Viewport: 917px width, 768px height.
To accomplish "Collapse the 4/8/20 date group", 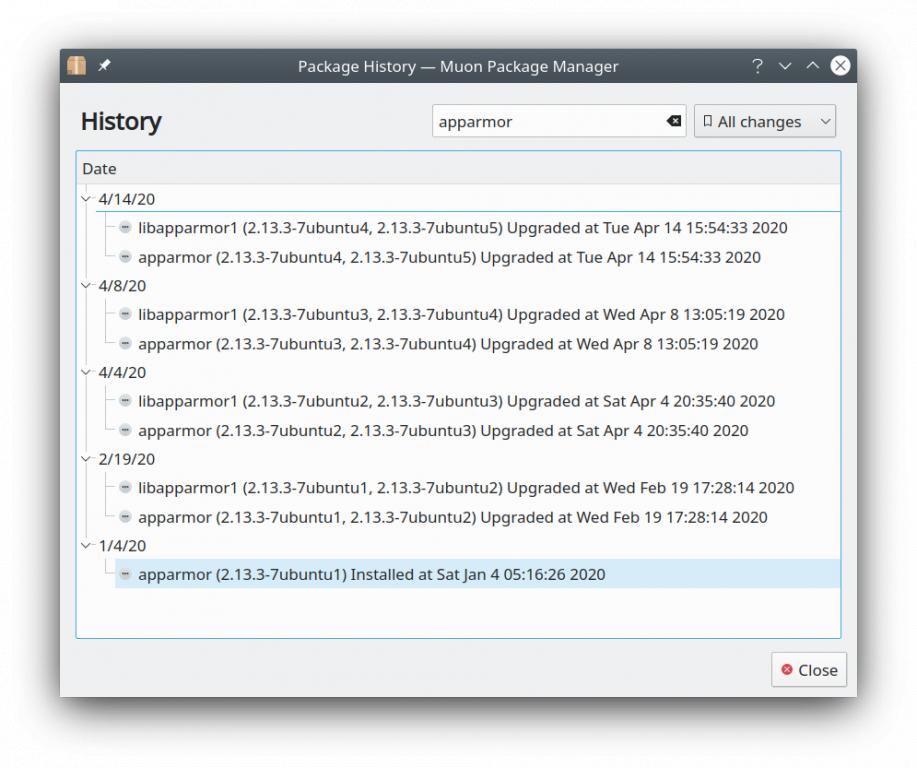I will [87, 286].
